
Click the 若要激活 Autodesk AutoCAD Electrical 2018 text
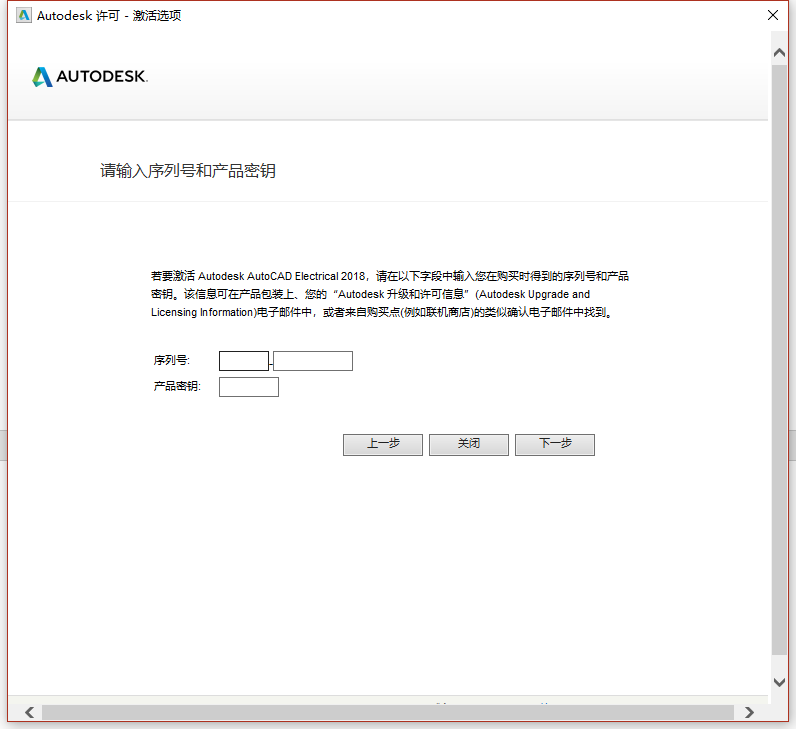[258, 276]
